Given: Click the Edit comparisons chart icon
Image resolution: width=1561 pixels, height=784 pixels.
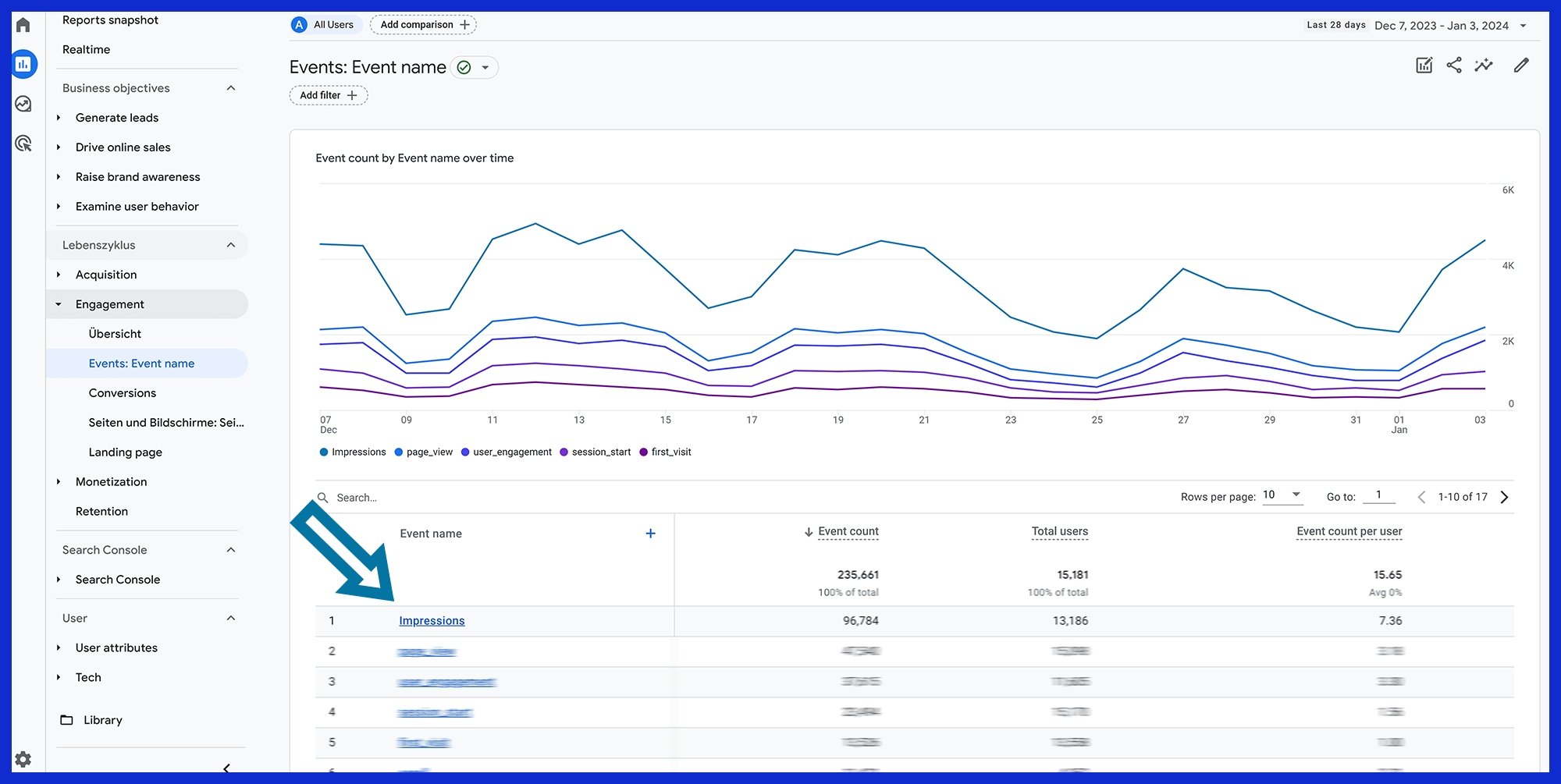Looking at the screenshot, I should click(x=1424, y=66).
